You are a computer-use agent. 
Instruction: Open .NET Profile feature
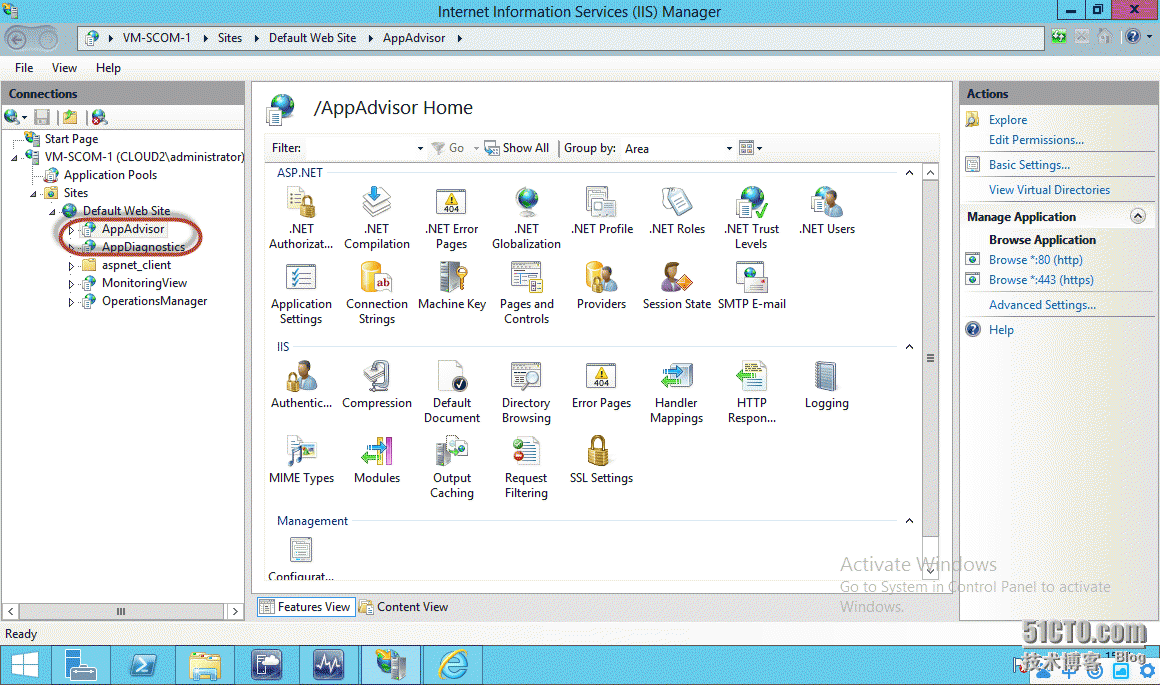click(x=601, y=211)
